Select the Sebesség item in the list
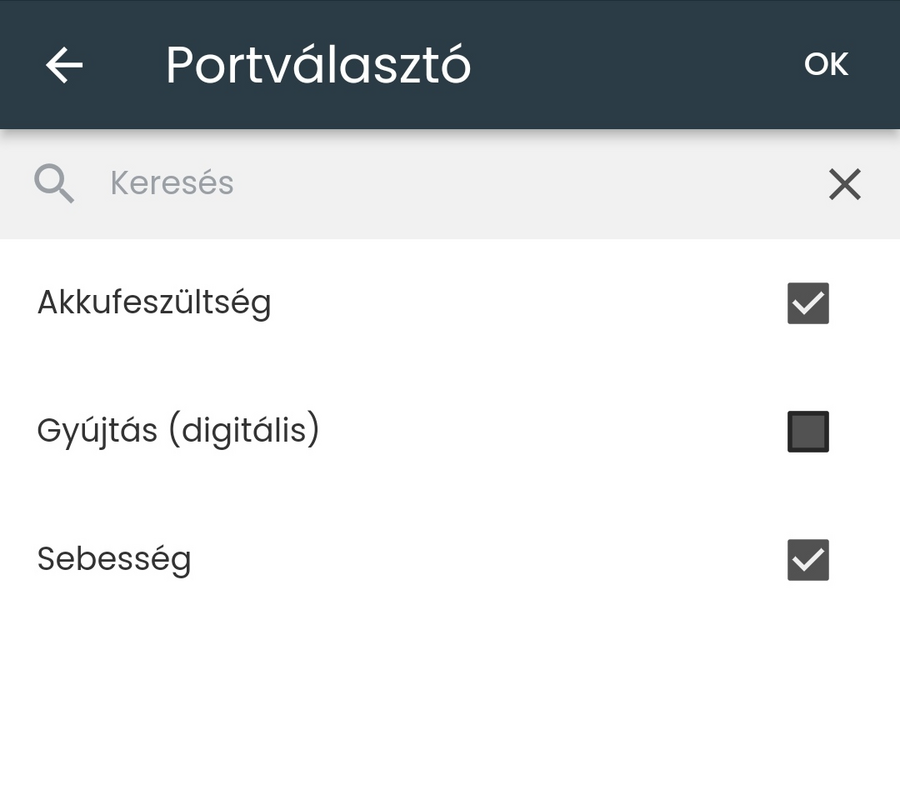The image size is (900, 800). point(113,559)
